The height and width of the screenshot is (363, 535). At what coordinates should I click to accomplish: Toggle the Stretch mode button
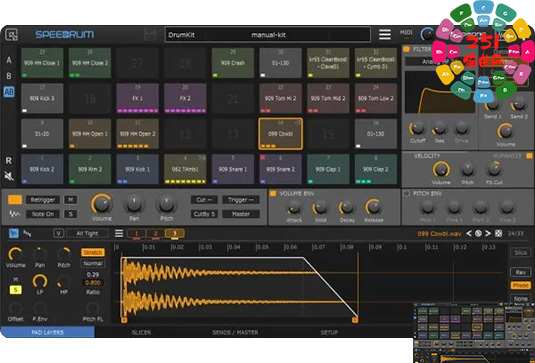93,252
